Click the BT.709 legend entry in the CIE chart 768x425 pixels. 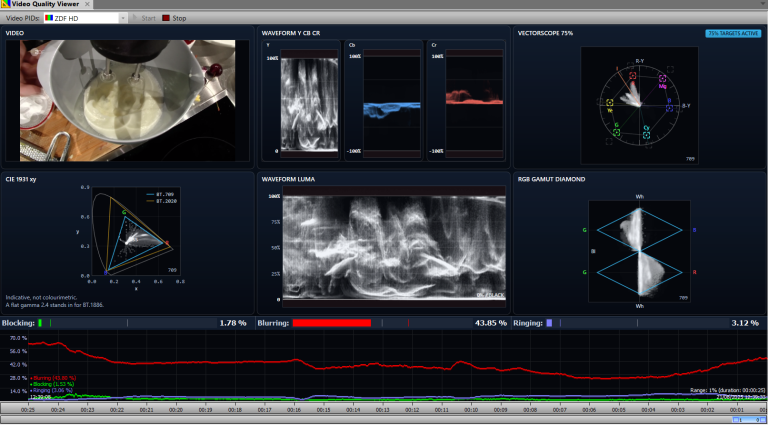(x=159, y=194)
